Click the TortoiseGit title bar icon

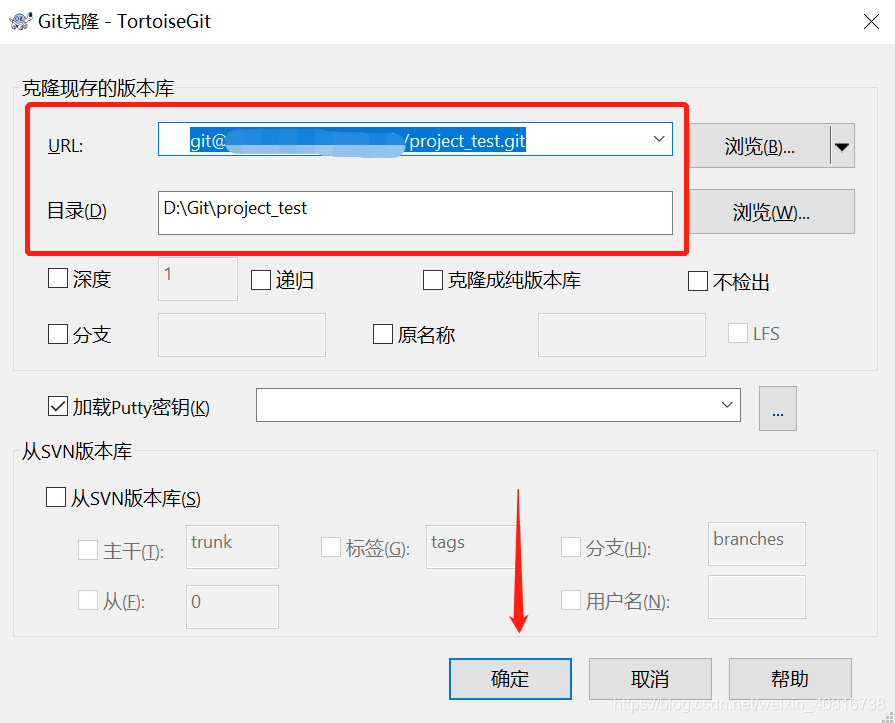[x=21, y=21]
